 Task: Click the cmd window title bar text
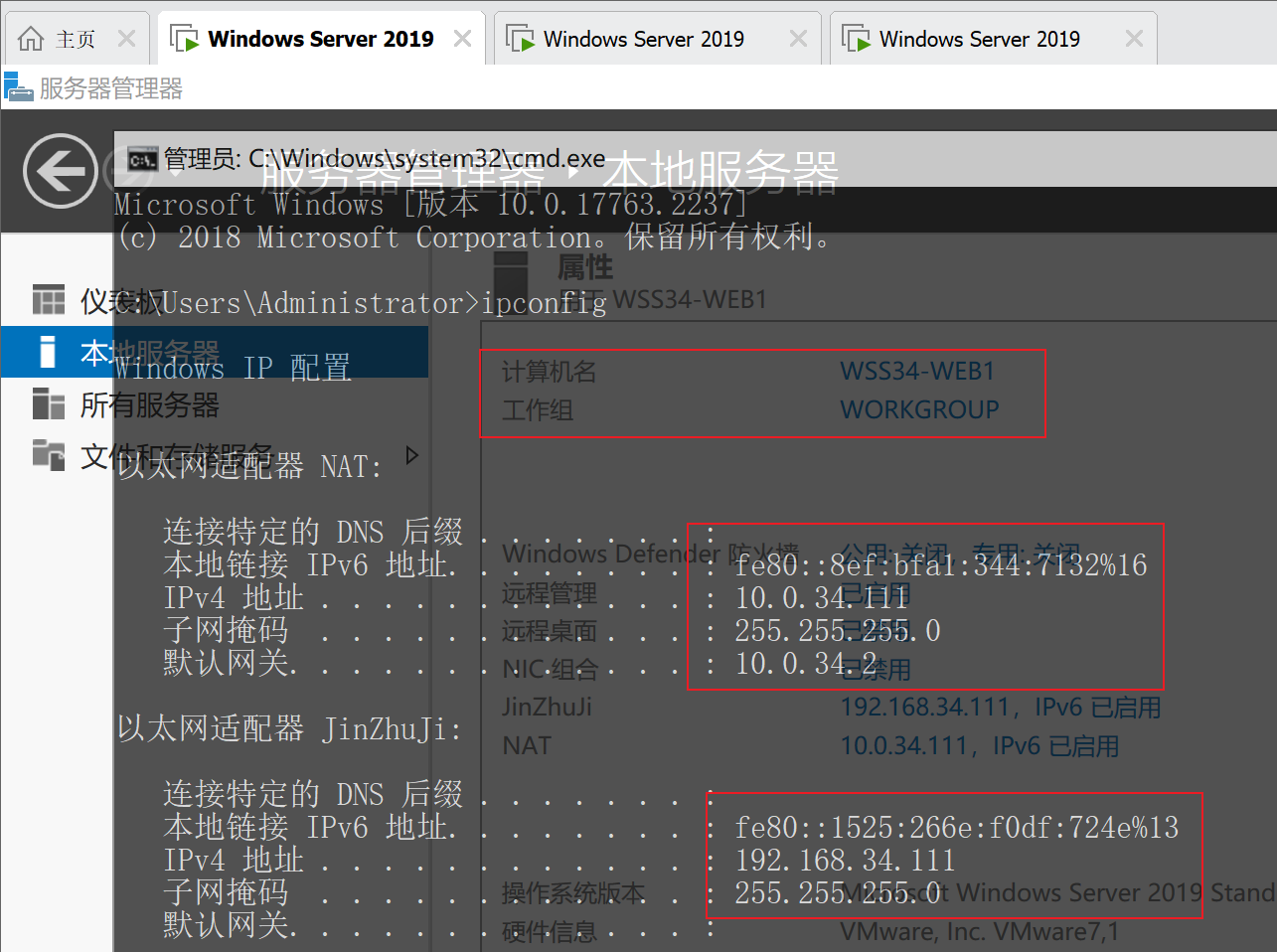pos(385,159)
